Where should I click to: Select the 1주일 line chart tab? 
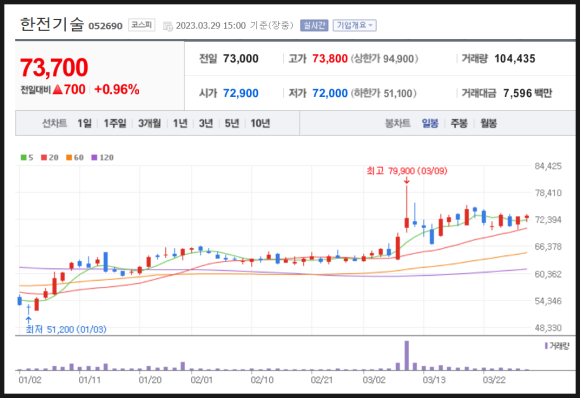(x=115, y=123)
